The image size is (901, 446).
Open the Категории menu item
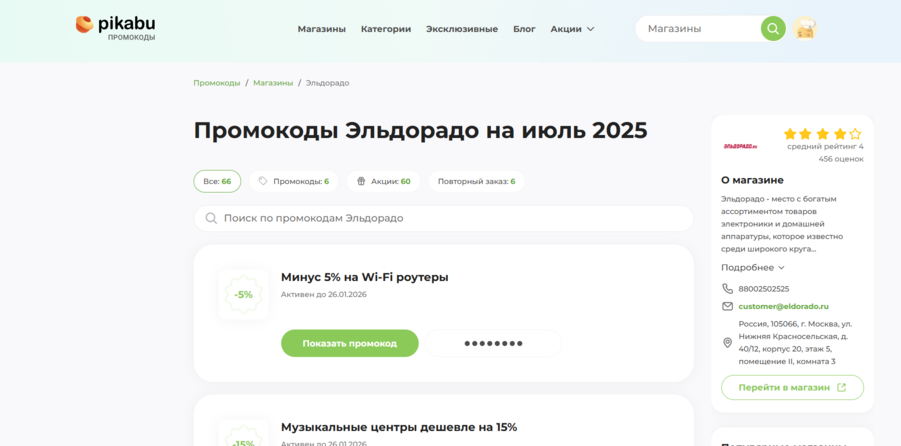pyautogui.click(x=386, y=29)
